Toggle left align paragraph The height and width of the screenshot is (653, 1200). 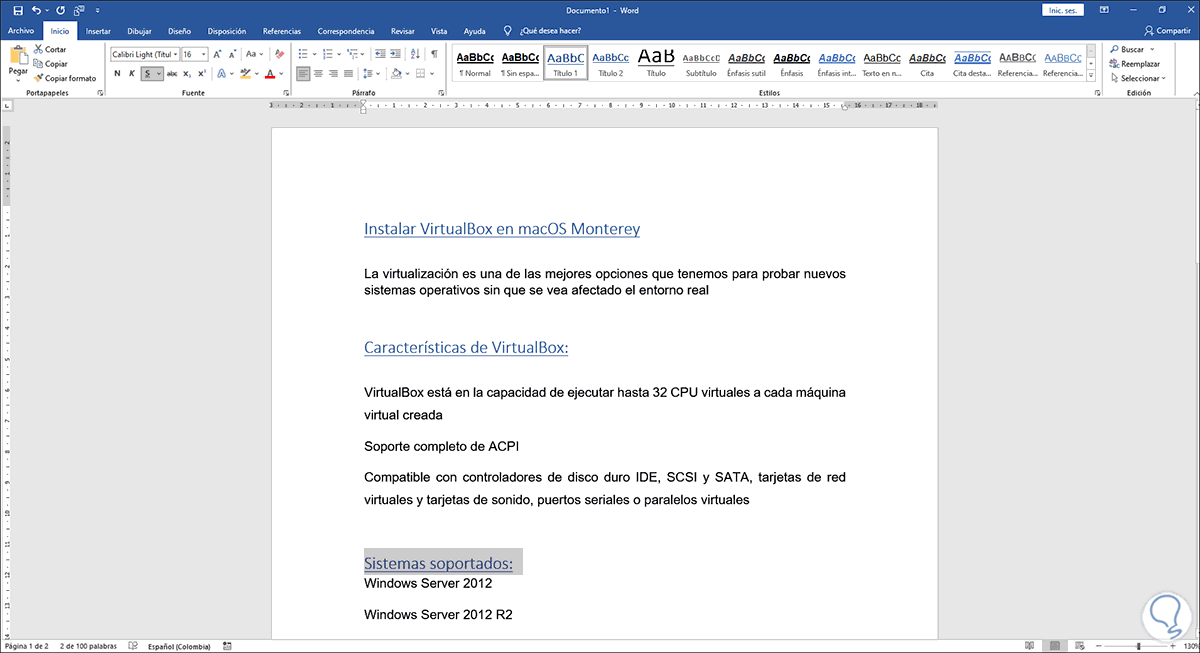[x=304, y=74]
